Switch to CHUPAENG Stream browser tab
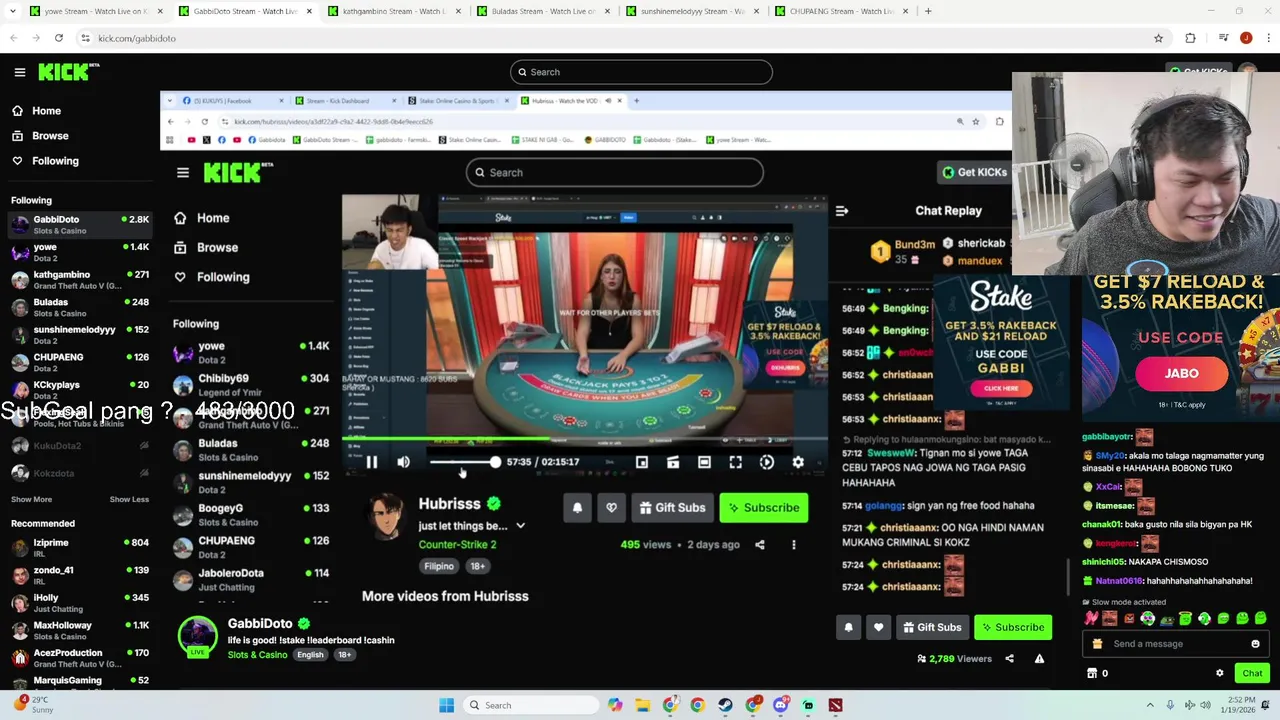Screen dimensions: 1280x720 pos(842,11)
